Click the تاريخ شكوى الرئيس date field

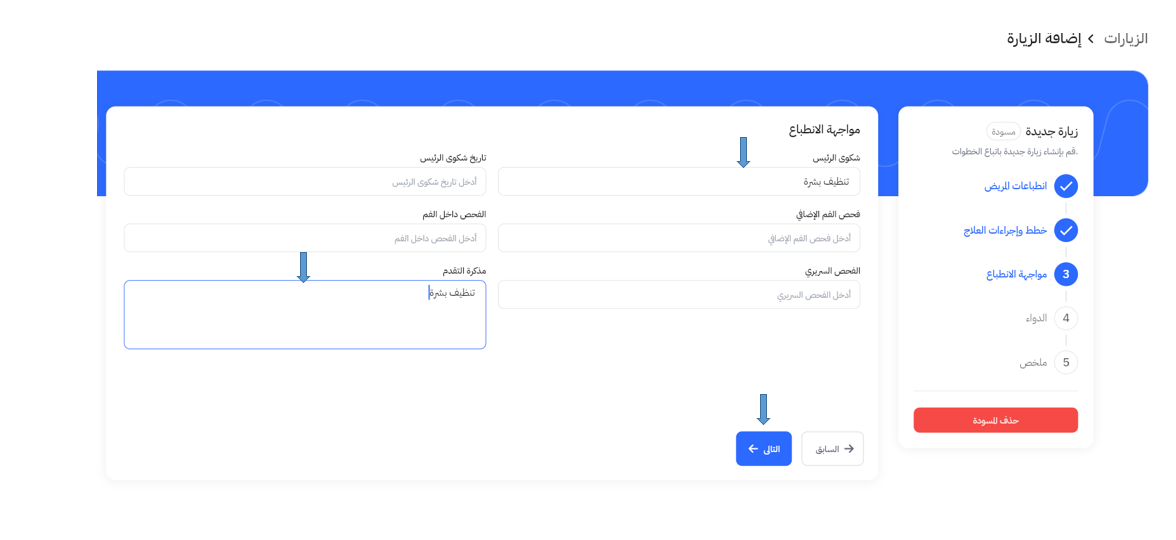[305, 182]
